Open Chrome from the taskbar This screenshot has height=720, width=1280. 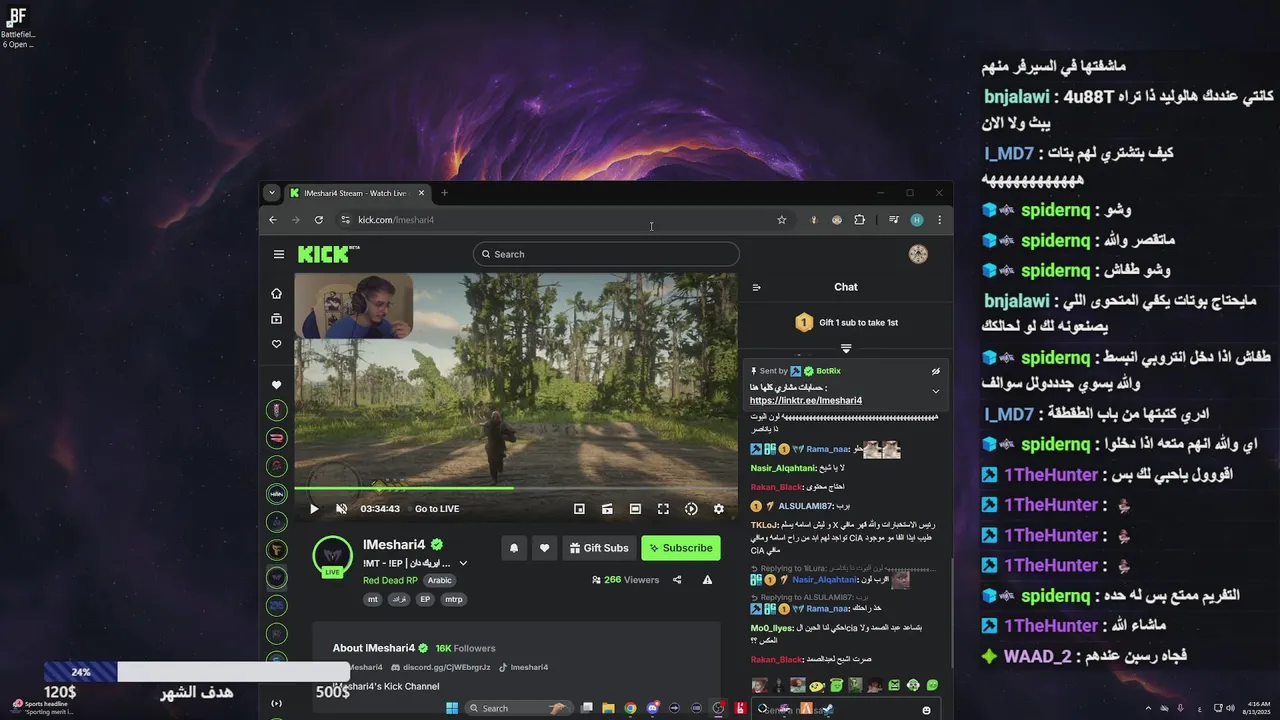(630, 708)
